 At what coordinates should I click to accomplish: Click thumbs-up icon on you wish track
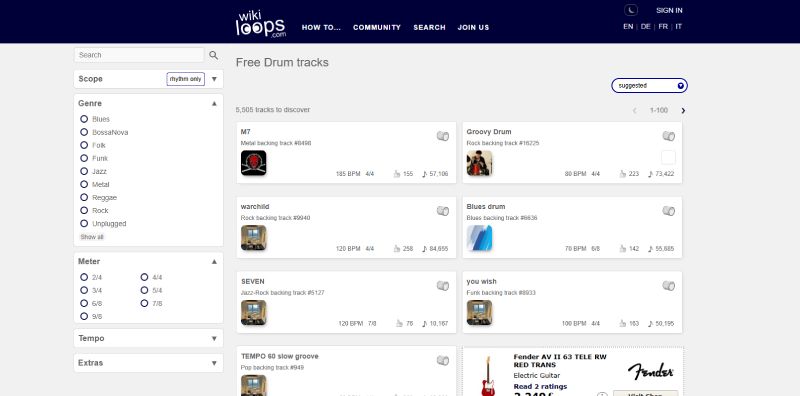coord(622,324)
